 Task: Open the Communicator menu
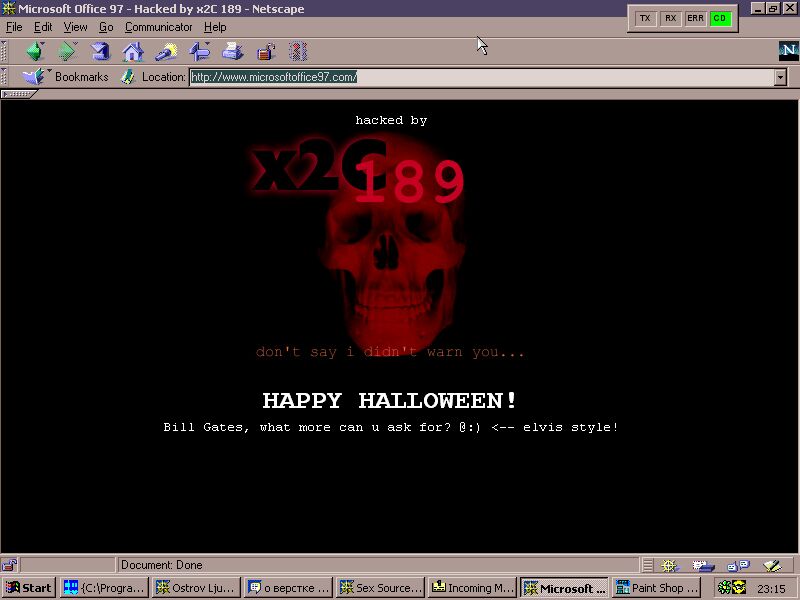[159, 27]
